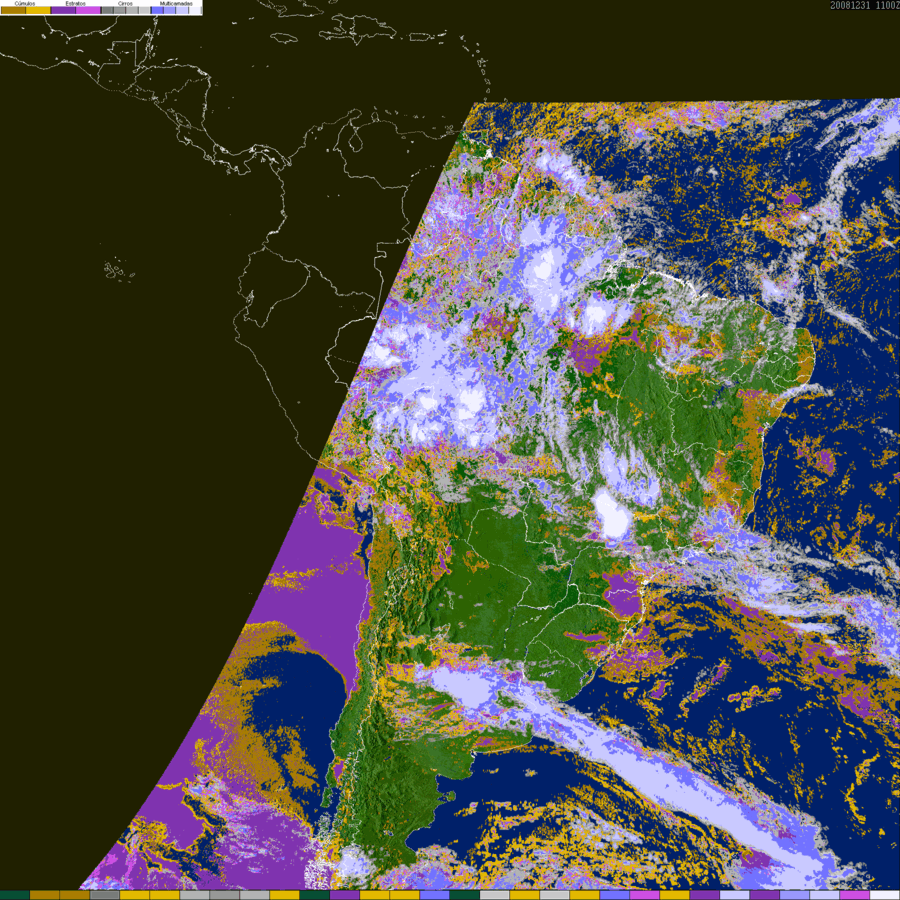900x900 pixels.
Task: Click the magenta Estratos legend swatch
Action: [x=88, y=10]
